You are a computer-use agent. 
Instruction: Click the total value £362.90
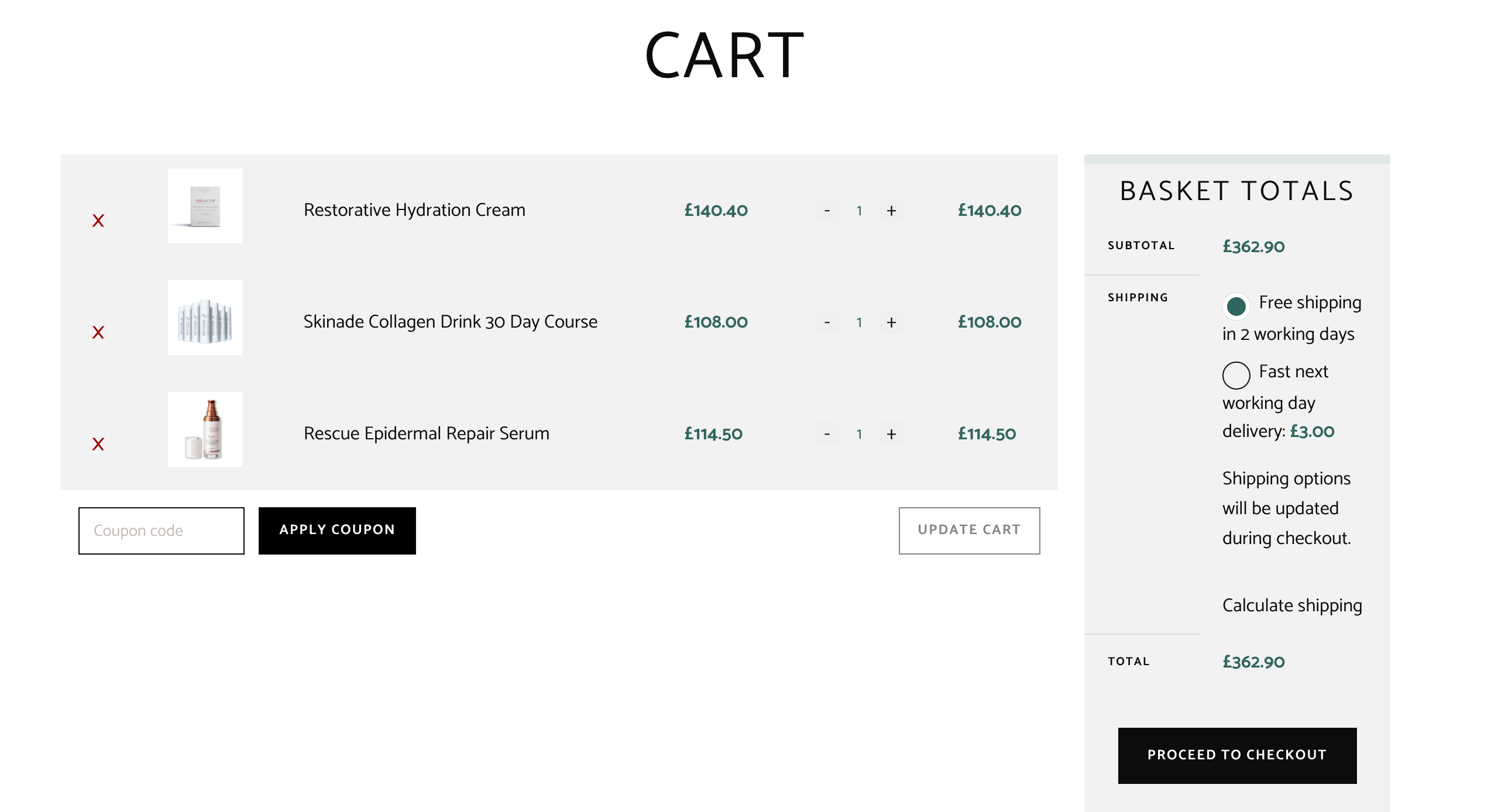[1253, 662]
